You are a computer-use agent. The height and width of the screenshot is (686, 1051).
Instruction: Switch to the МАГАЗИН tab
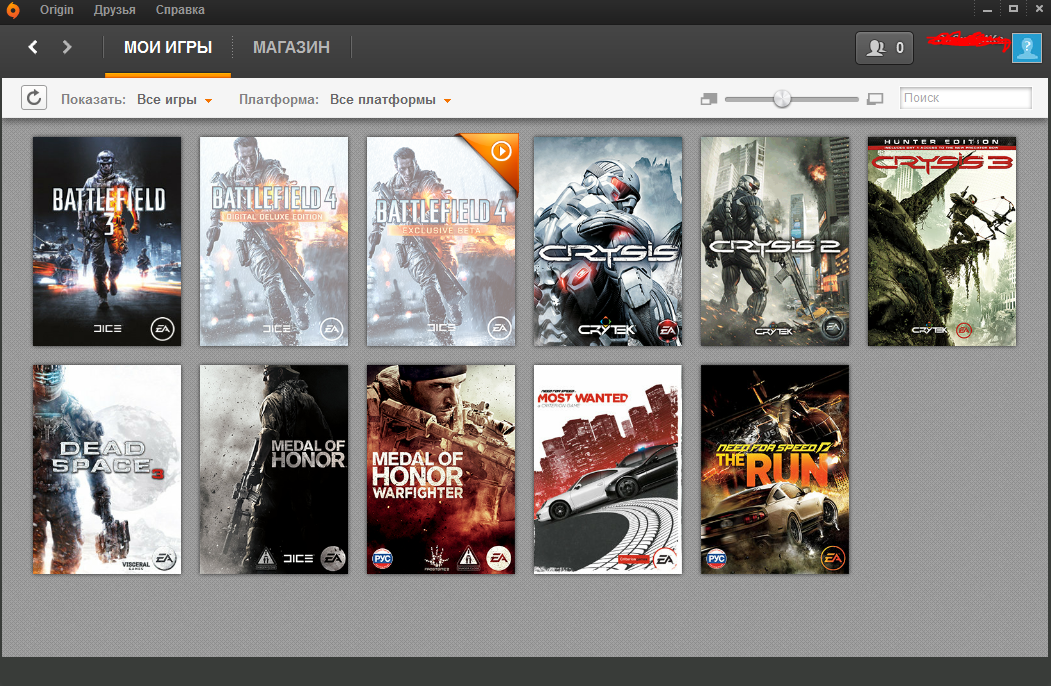click(x=291, y=48)
